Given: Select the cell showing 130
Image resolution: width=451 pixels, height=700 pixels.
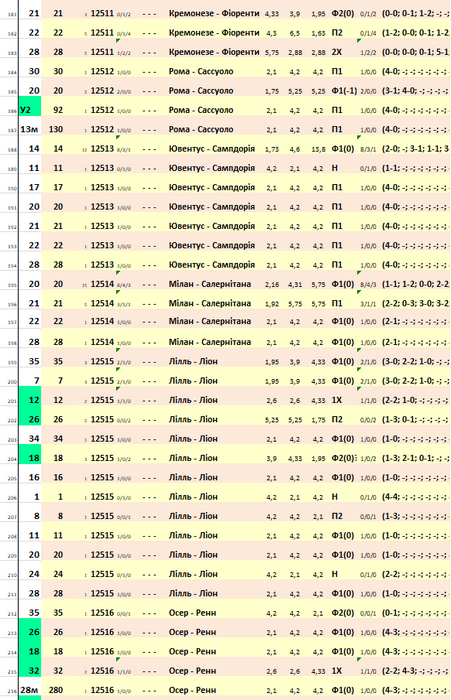Looking at the screenshot, I should 56,129.
